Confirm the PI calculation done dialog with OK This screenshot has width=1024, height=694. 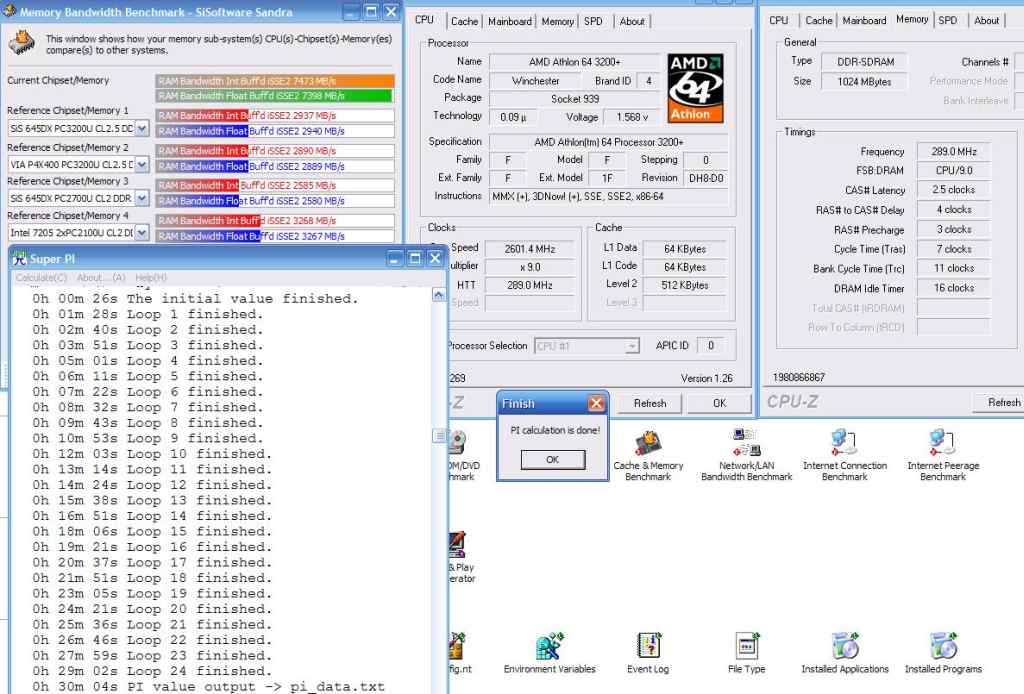click(x=552, y=460)
